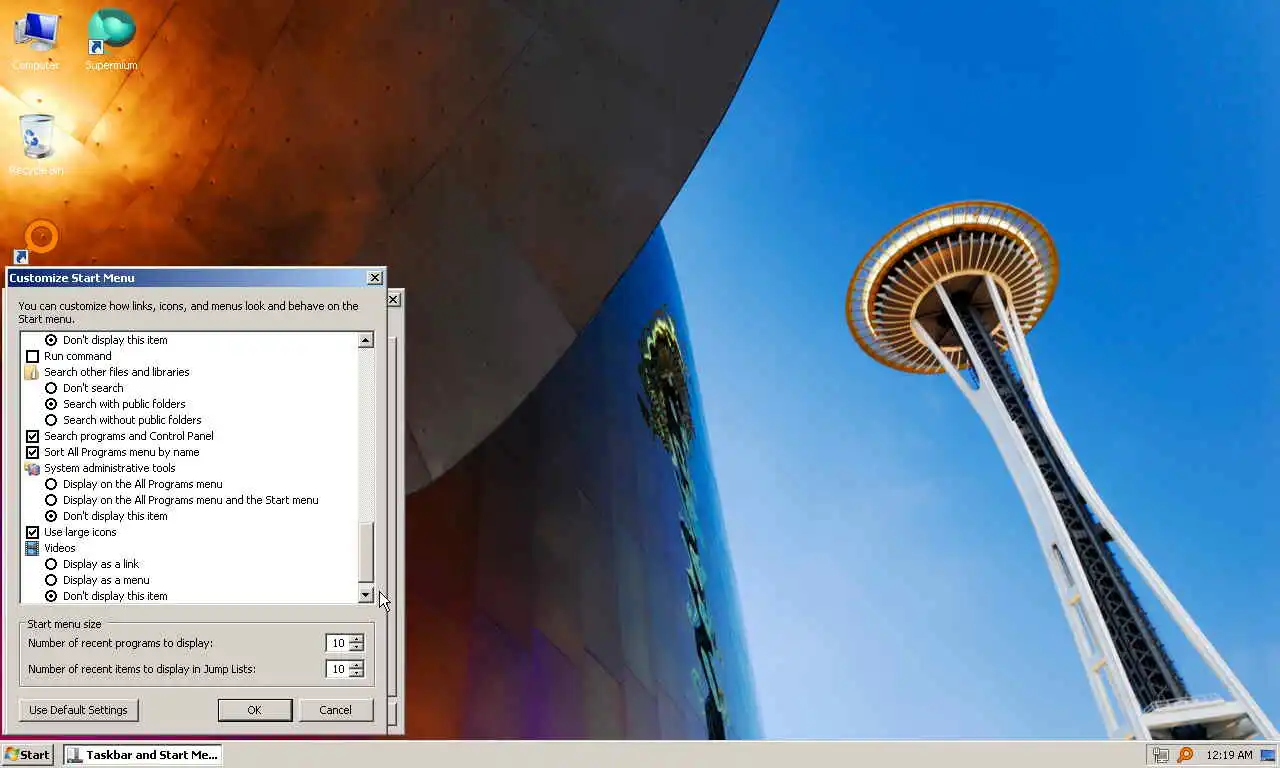Uncheck Sort All Programs menu by name
The image size is (1280, 768).
(32, 452)
